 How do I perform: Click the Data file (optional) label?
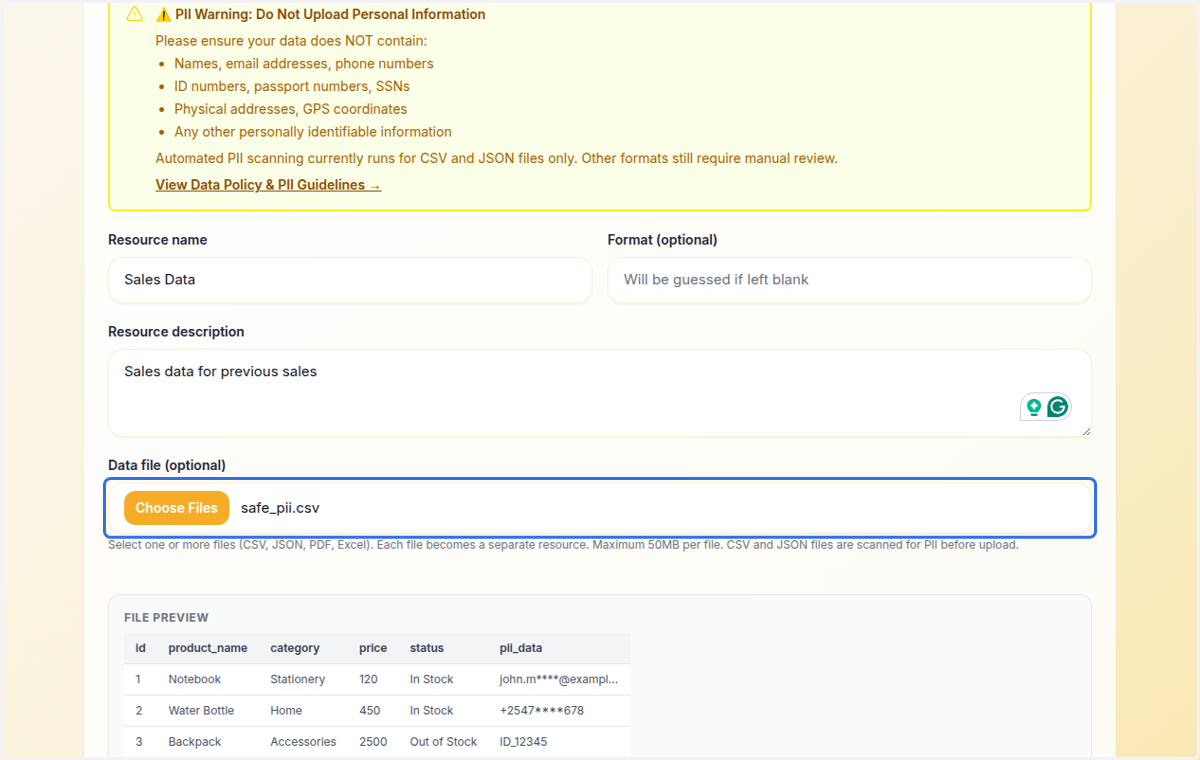click(167, 465)
